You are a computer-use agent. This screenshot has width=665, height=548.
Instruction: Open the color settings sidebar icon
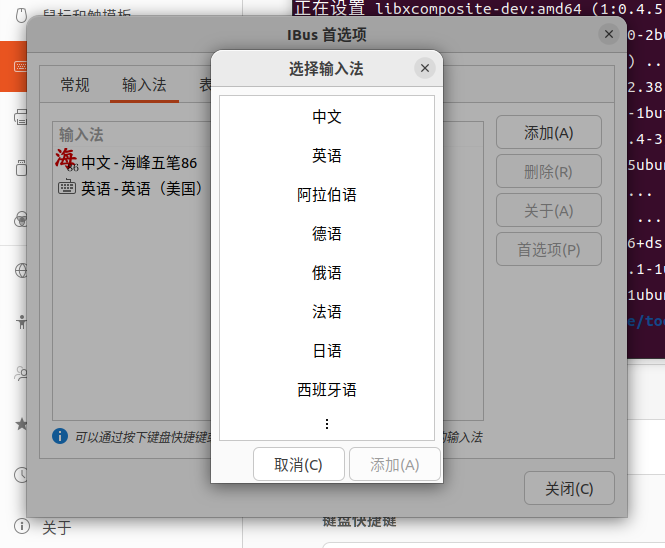(21, 219)
